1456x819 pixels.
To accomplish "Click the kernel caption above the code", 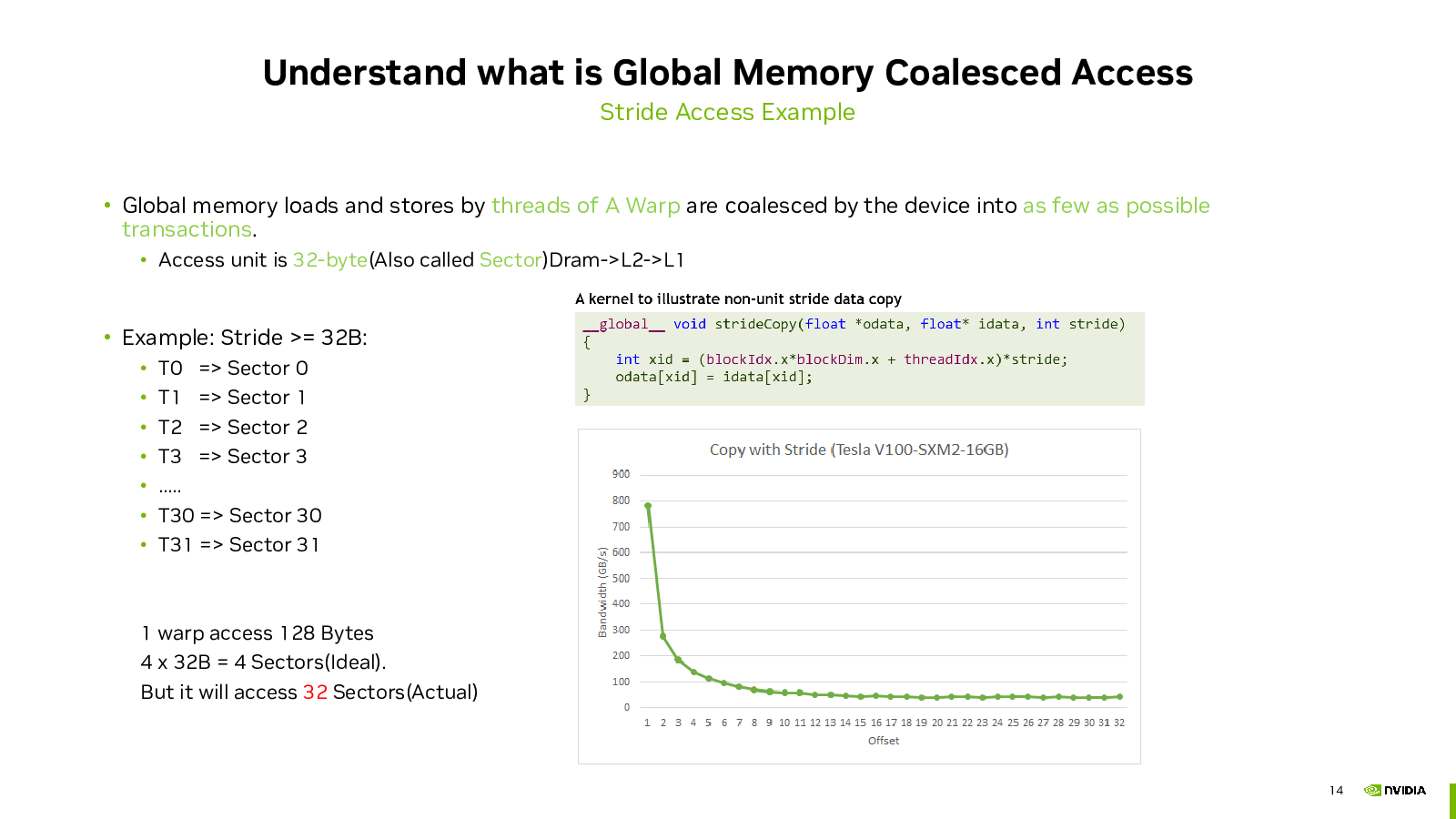I will 738,298.
